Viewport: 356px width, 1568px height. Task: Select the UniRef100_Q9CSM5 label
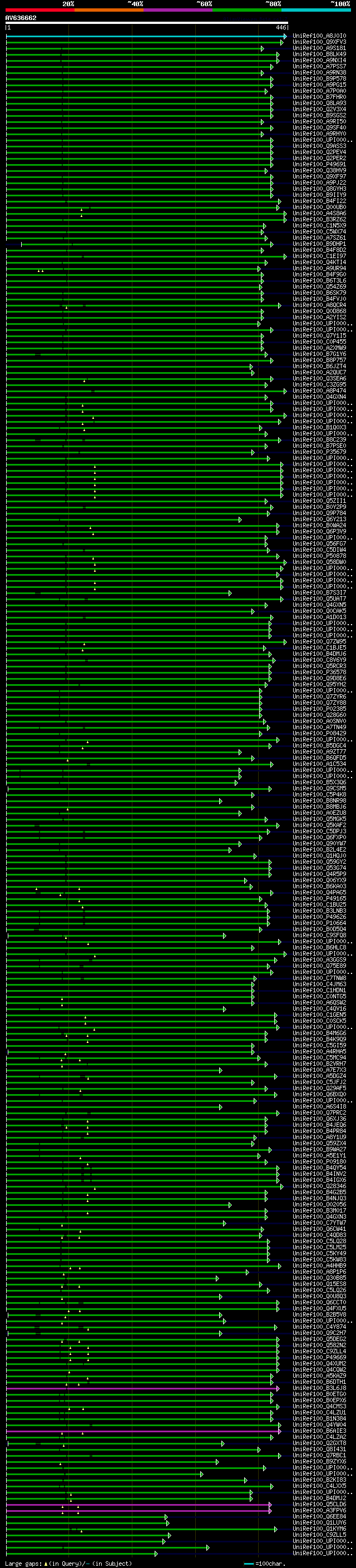click(x=319, y=788)
